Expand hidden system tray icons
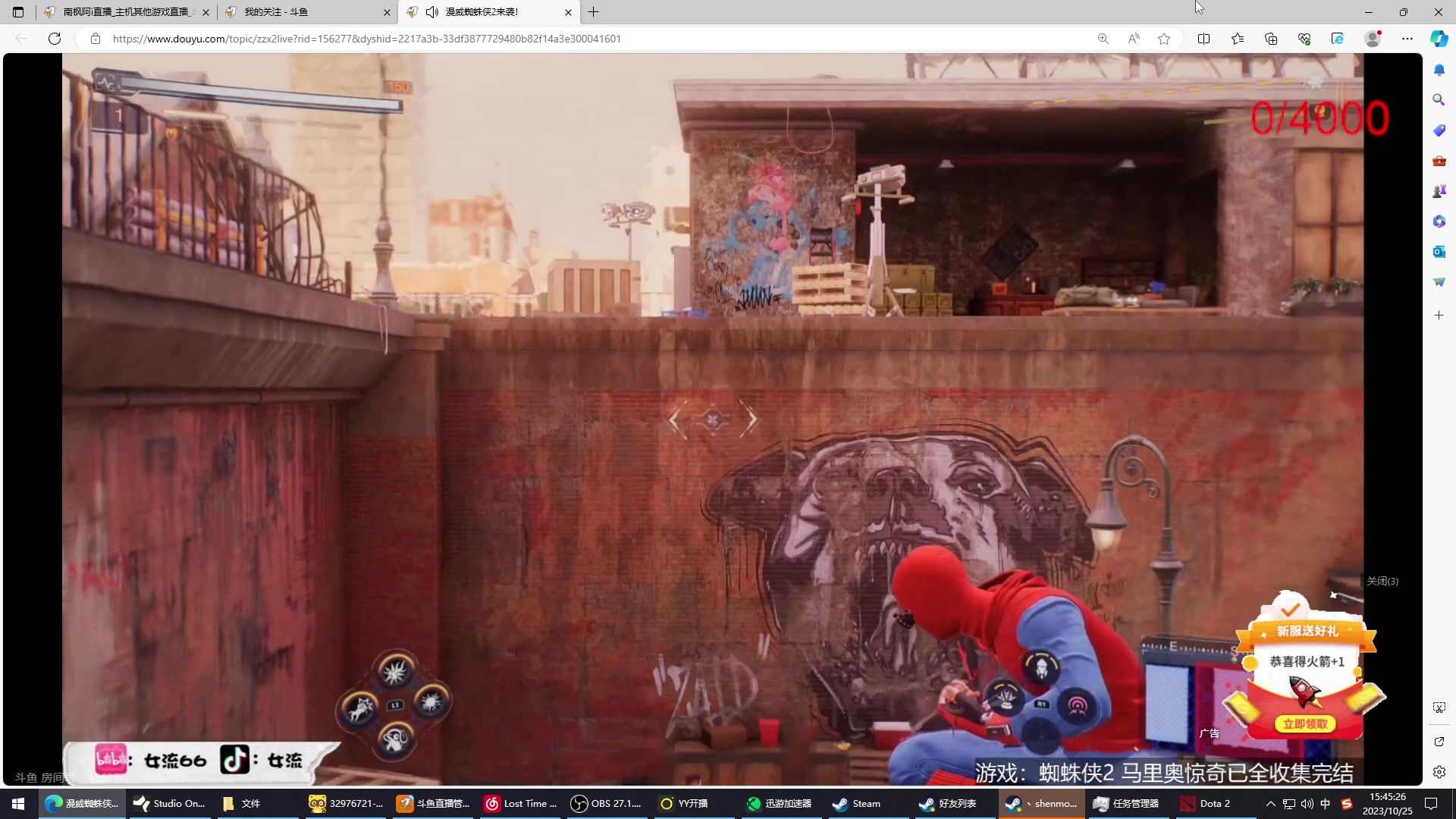The width and height of the screenshot is (1456, 819). click(1271, 804)
